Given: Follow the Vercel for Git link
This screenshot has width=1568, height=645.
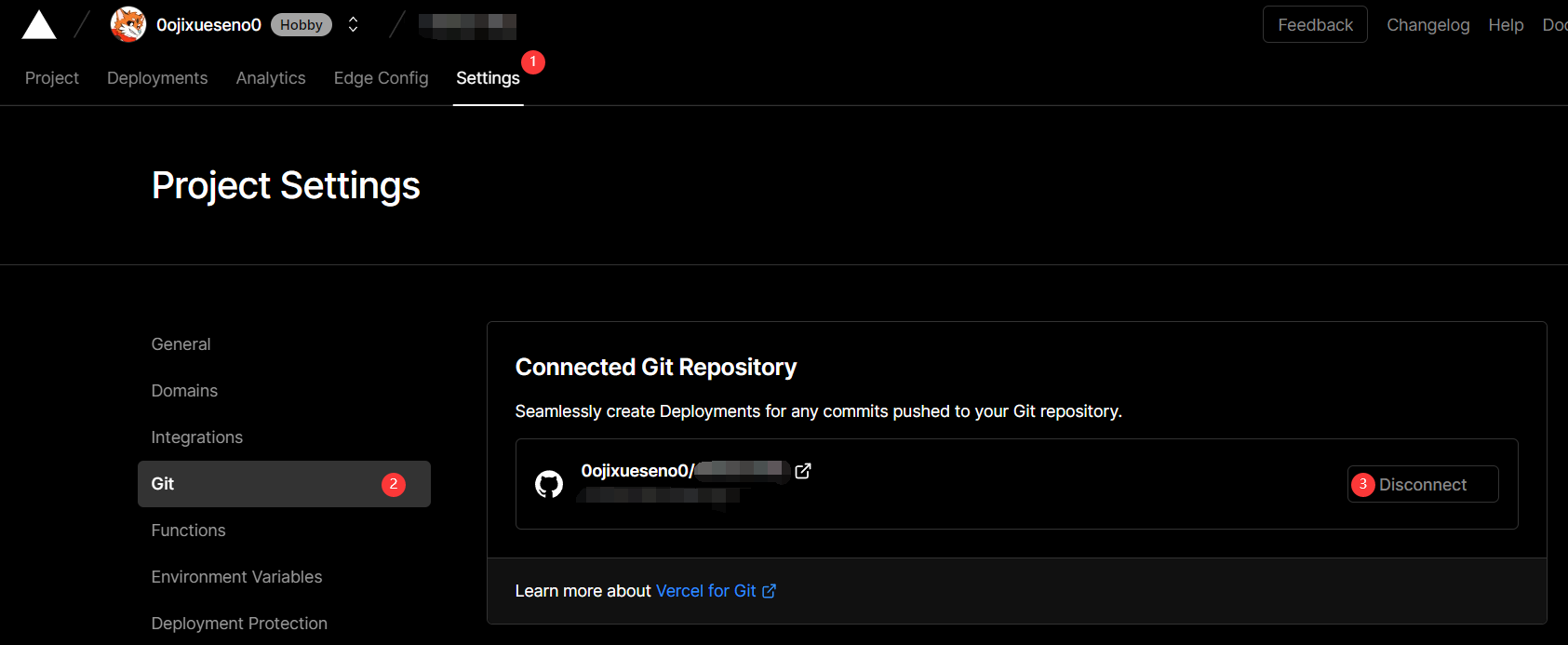Looking at the screenshot, I should click(706, 591).
